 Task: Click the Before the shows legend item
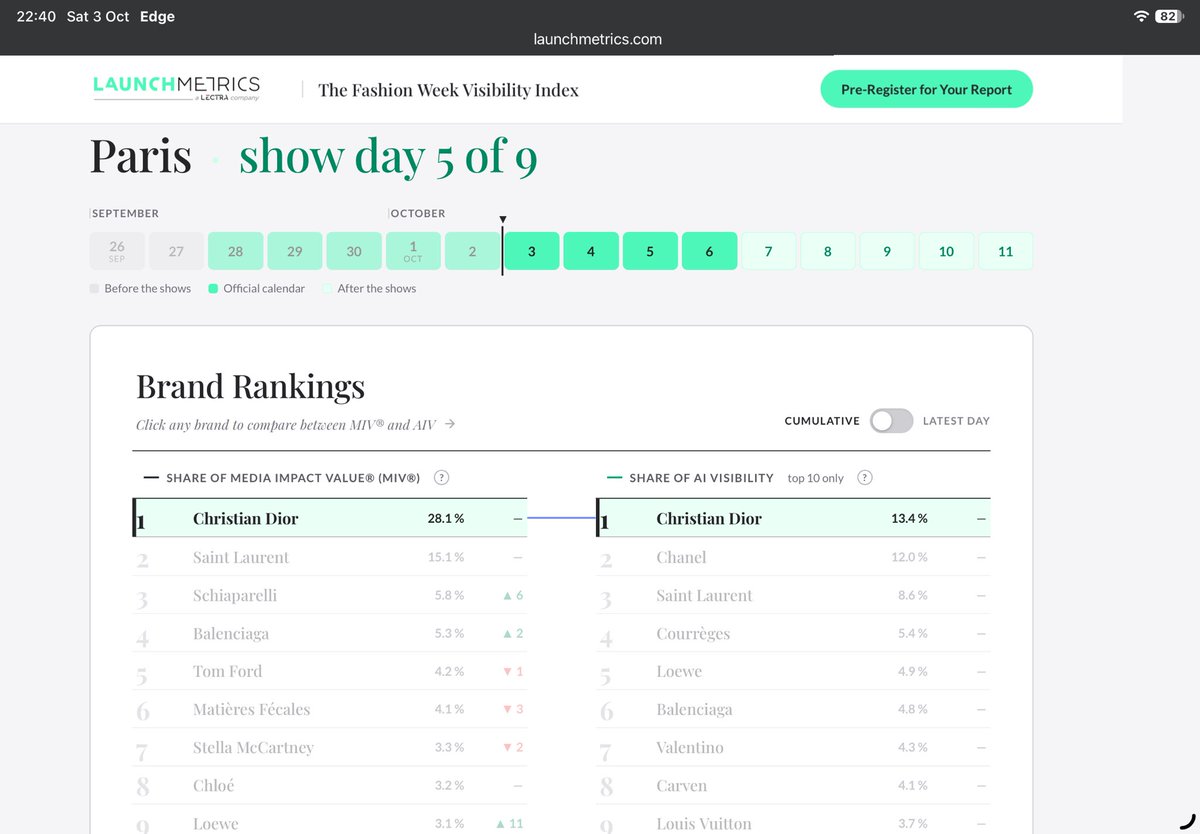(140, 288)
